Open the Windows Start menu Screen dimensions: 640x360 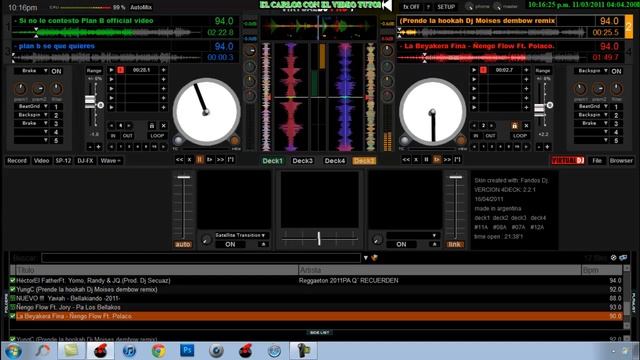click(x=13, y=351)
